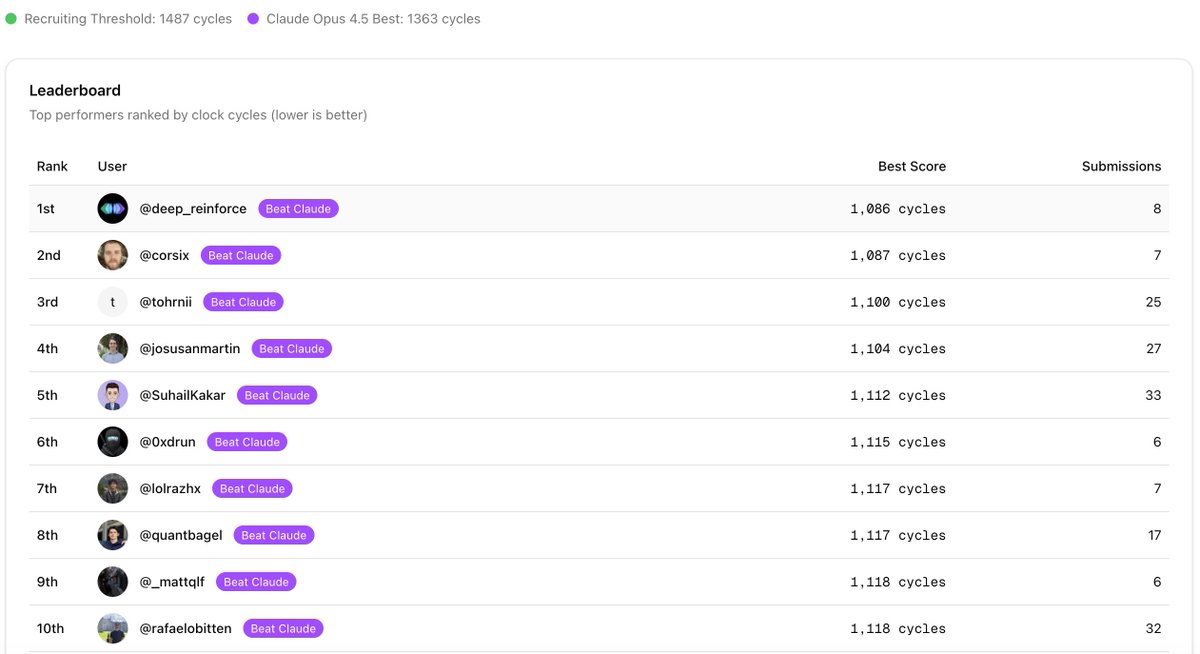1200x654 pixels.
Task: Select 'Recruiting Threshold: 1487 cycles' legend text
Action: (x=128, y=19)
